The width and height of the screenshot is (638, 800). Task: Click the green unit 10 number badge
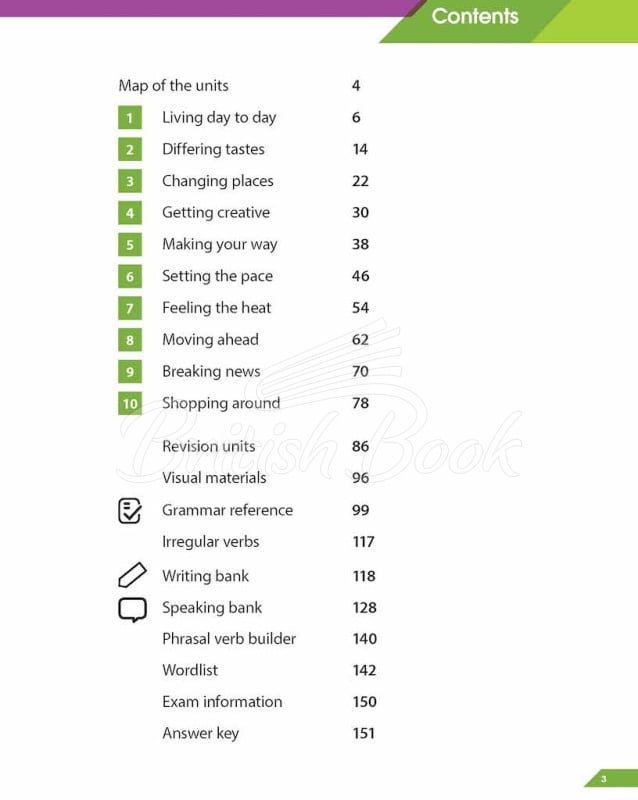pos(130,404)
